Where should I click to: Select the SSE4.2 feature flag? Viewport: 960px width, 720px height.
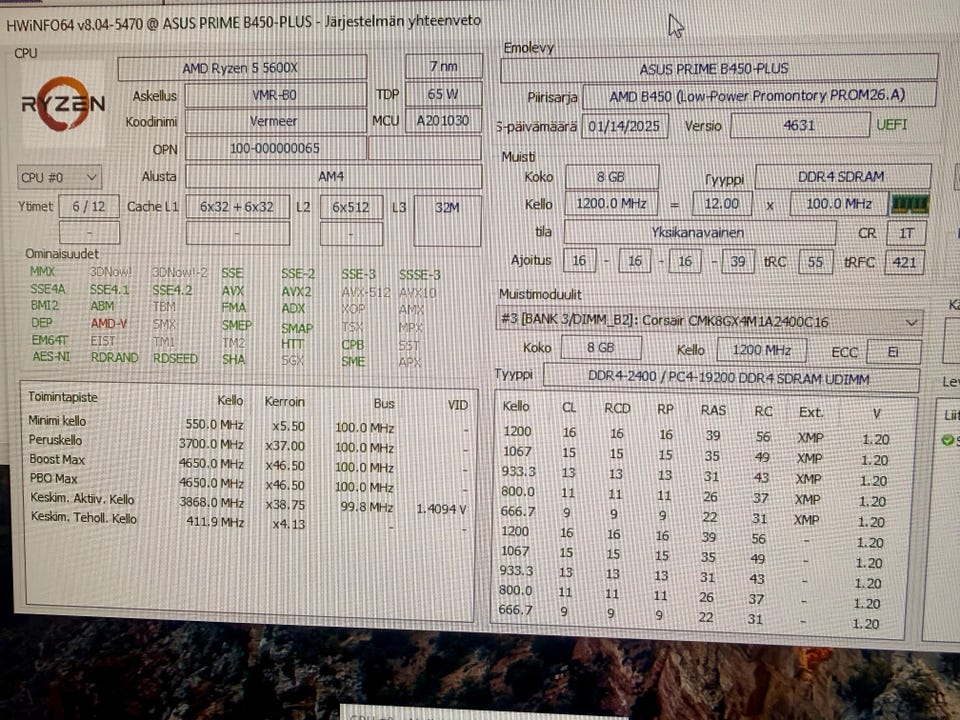pyautogui.click(x=171, y=290)
